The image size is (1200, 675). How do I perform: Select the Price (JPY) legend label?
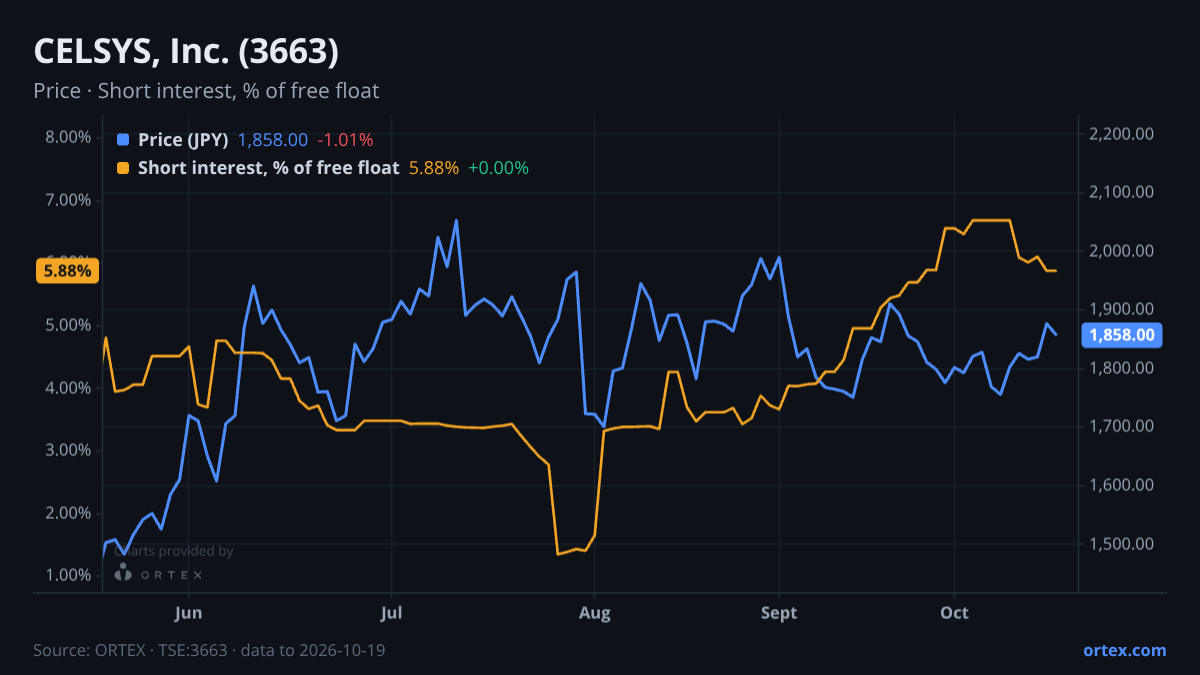[184, 140]
